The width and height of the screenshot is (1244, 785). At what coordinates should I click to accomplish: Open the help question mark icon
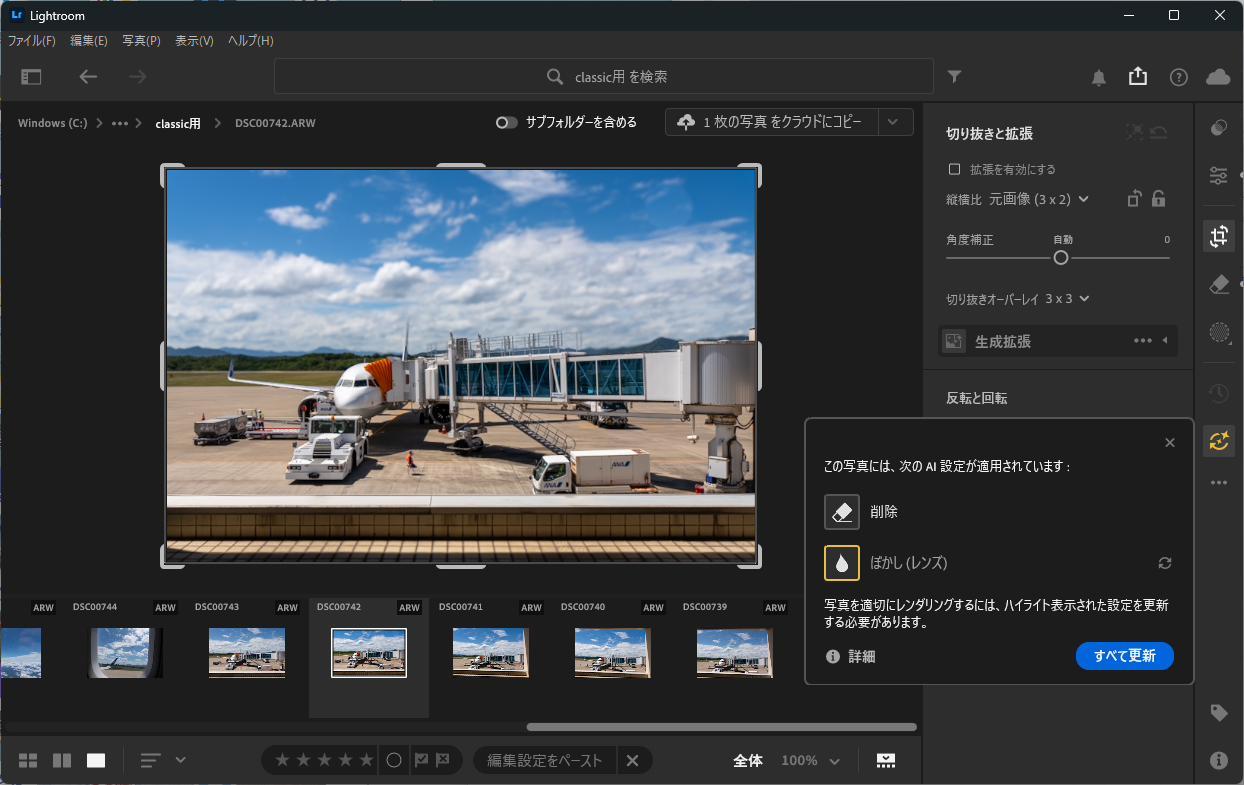coord(1179,77)
